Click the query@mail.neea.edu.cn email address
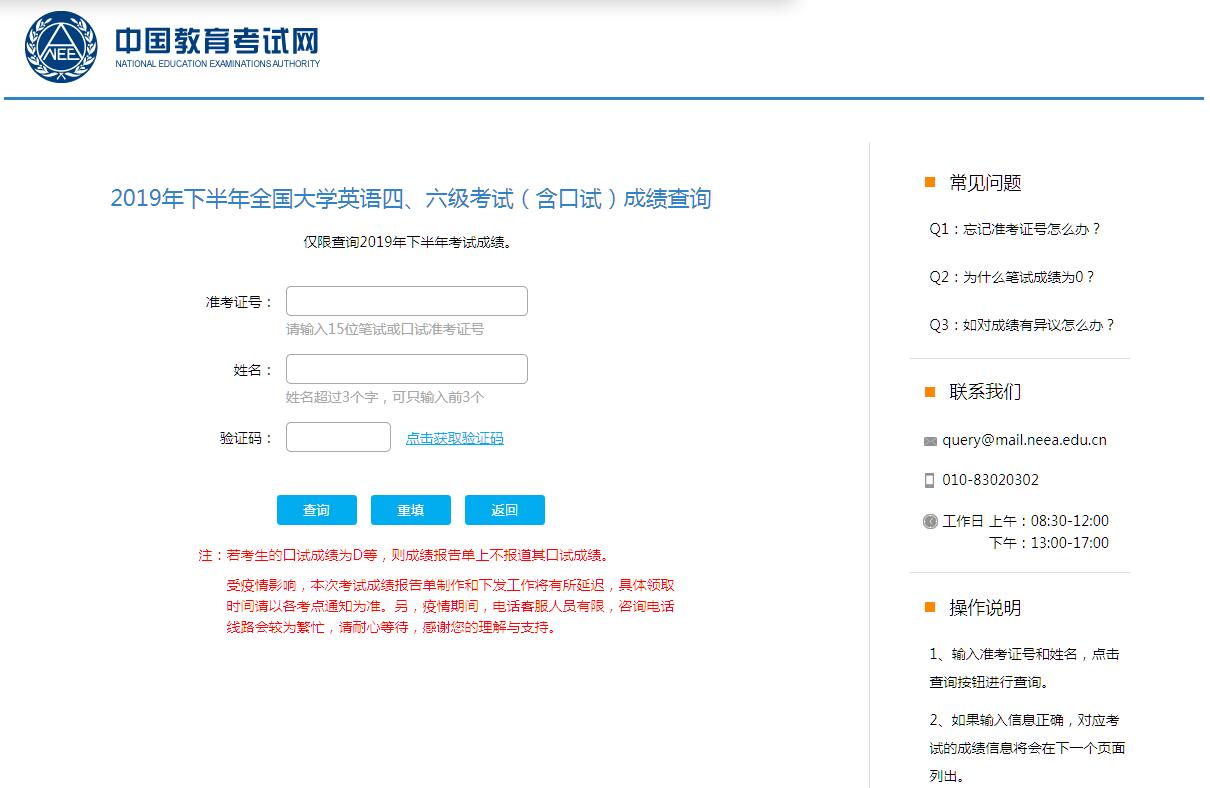 tap(1024, 440)
